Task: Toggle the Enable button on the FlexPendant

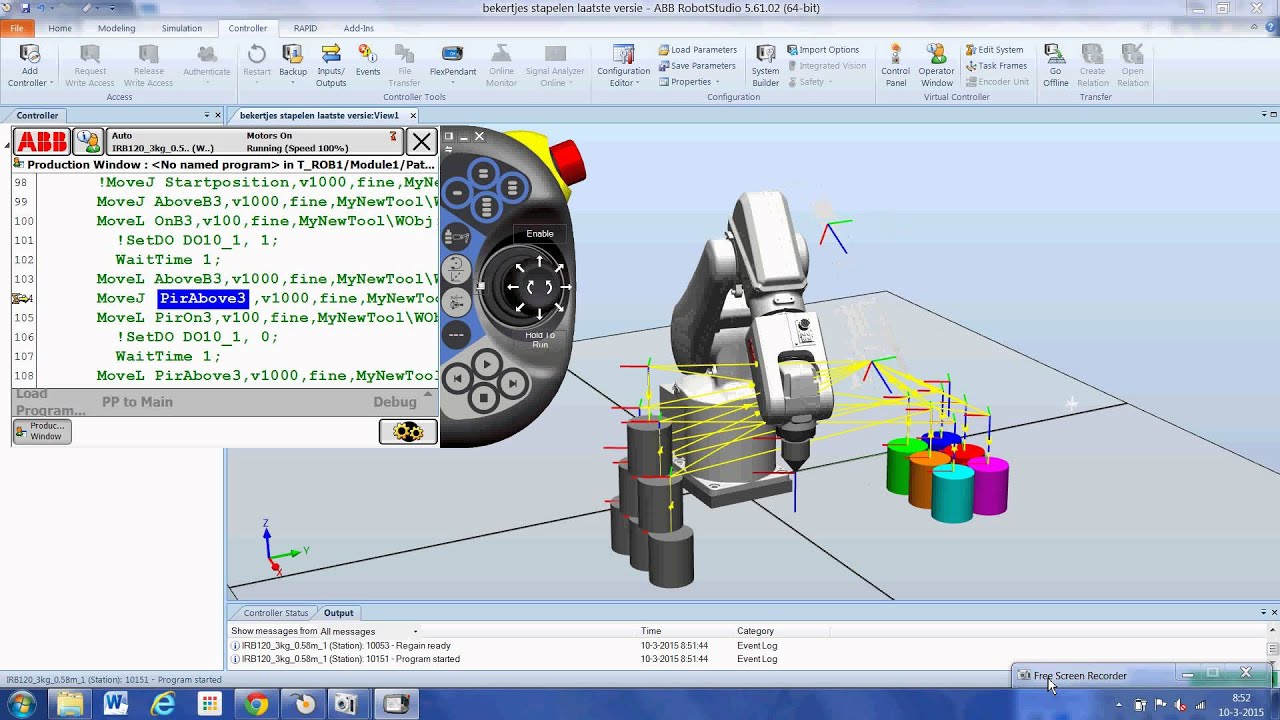Action: pos(540,234)
